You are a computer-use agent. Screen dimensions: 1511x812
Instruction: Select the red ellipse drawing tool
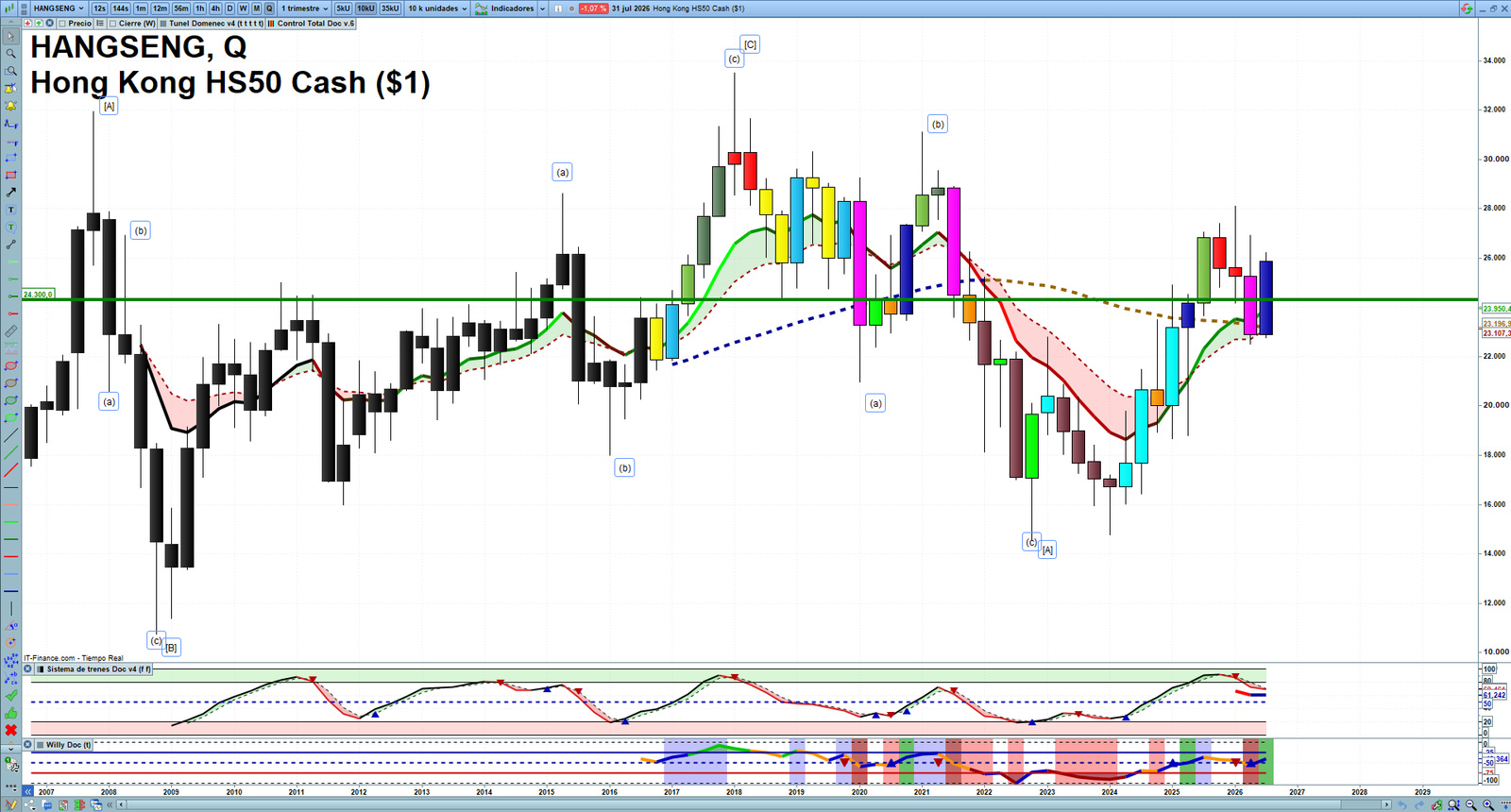[10, 366]
